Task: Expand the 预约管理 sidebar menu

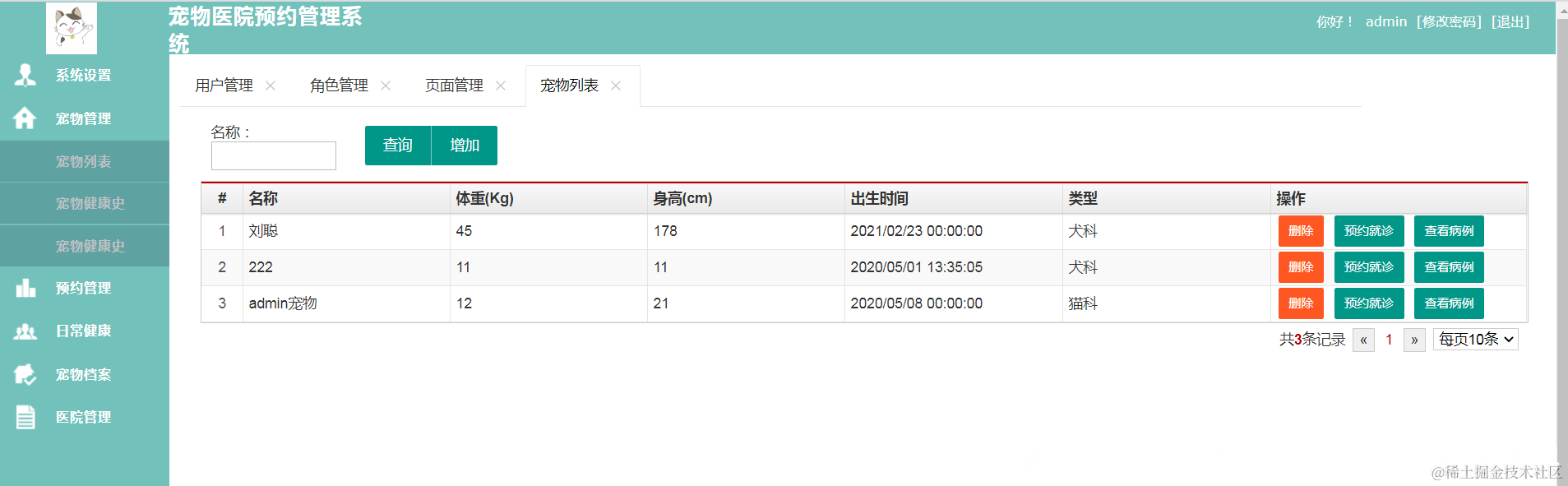Action: [85, 288]
